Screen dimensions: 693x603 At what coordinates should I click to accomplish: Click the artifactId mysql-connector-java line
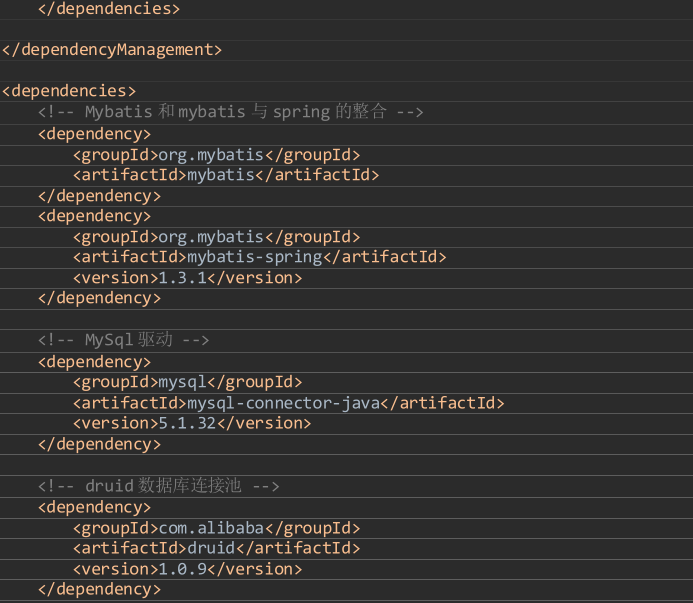289,403
